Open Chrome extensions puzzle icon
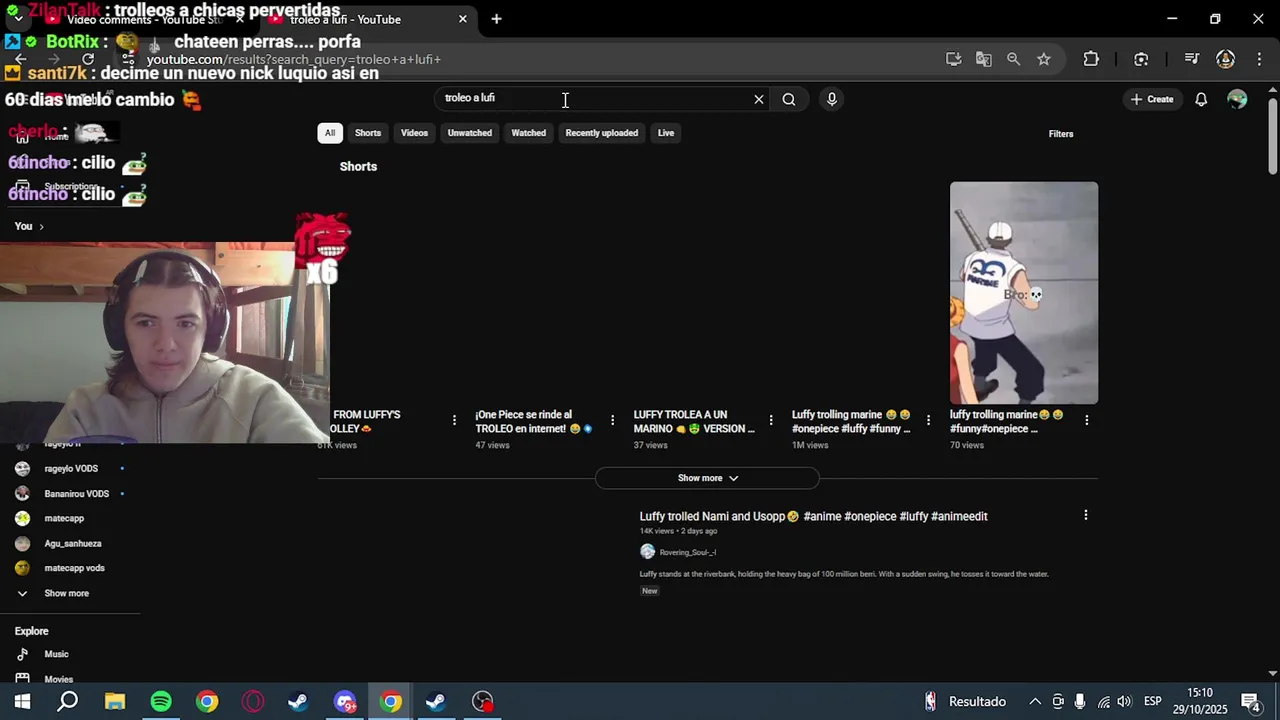Viewport: 1280px width, 720px height. click(1091, 59)
